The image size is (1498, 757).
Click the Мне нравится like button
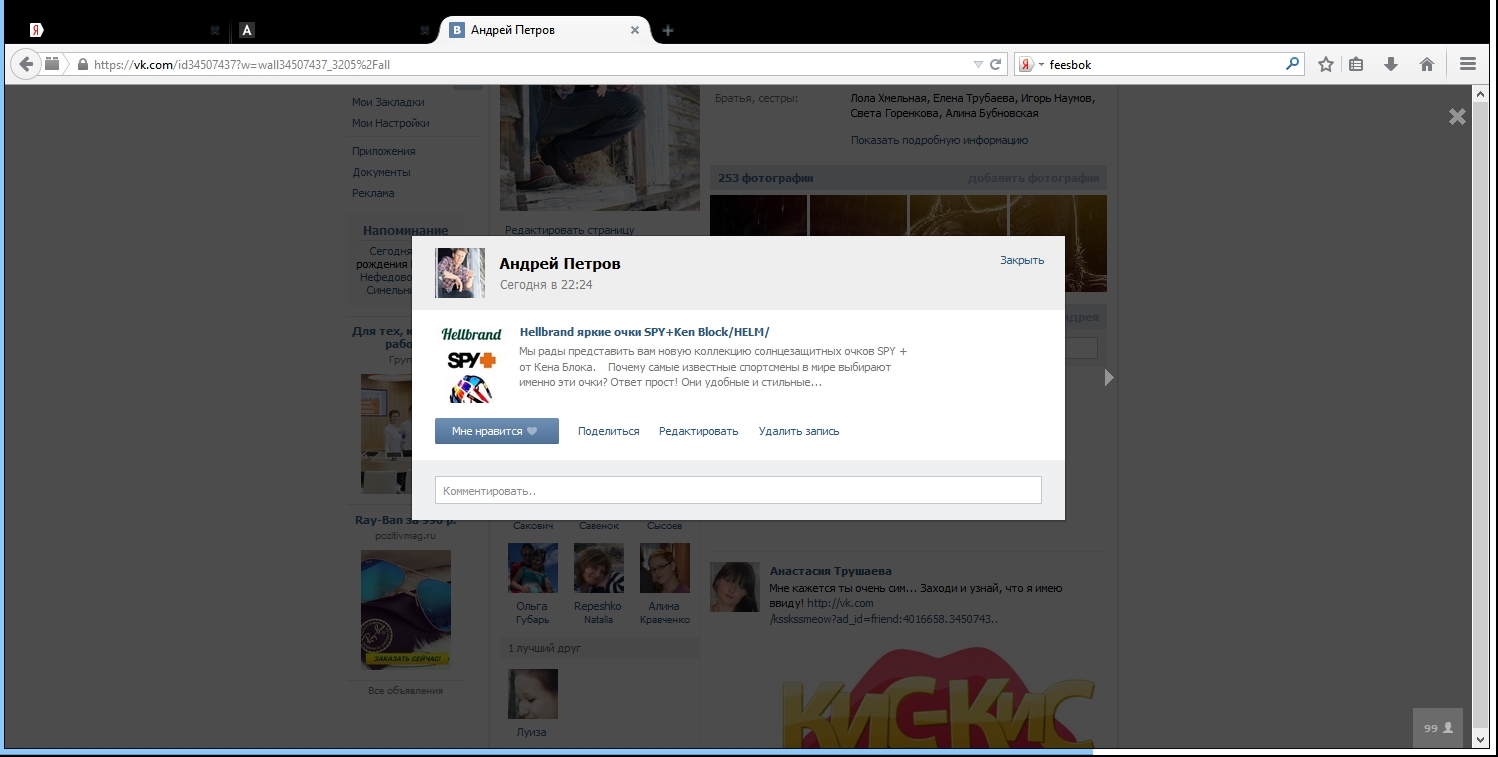coord(497,431)
